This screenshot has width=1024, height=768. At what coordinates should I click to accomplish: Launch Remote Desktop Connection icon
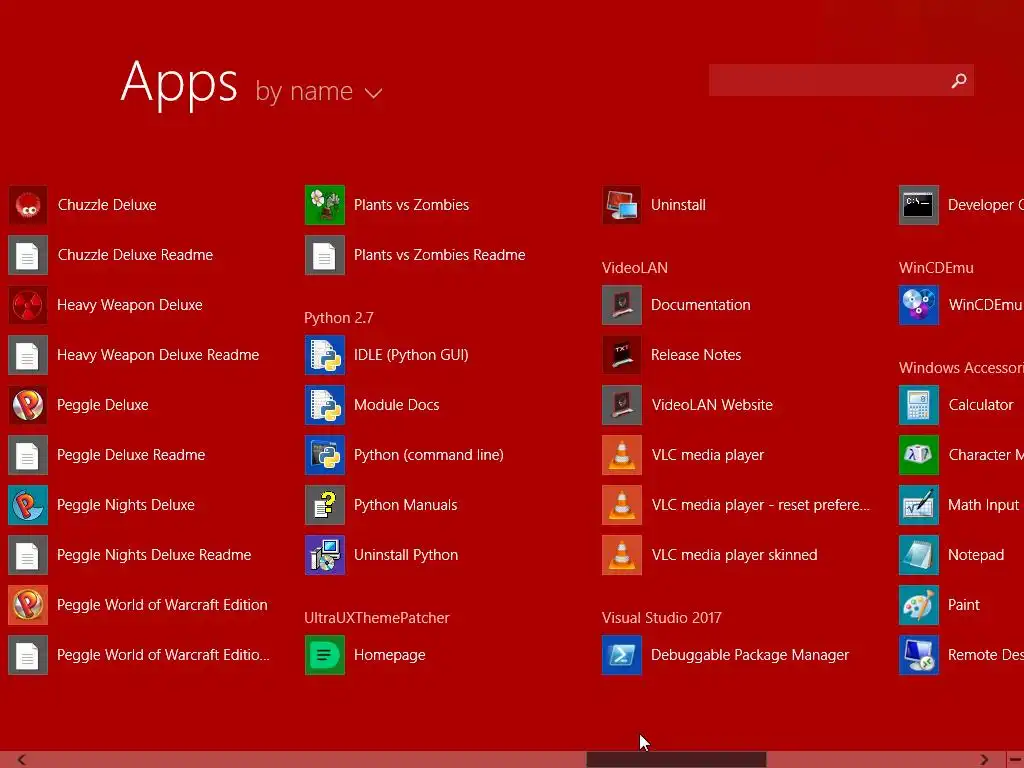[919, 655]
